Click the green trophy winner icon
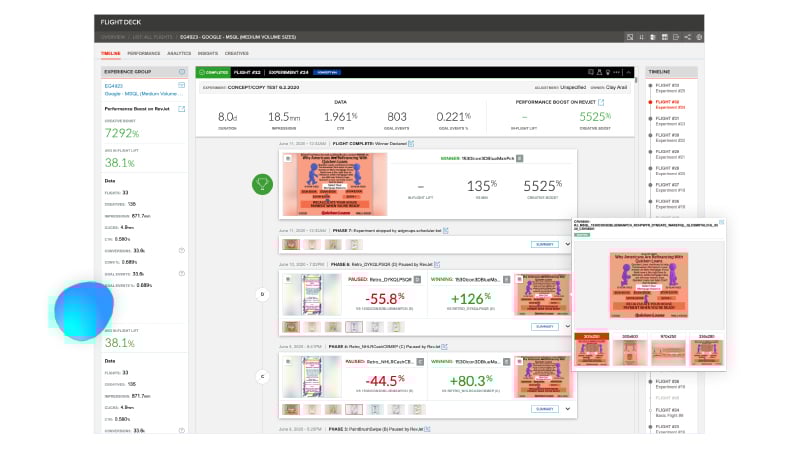800x450 pixels. pos(261,183)
